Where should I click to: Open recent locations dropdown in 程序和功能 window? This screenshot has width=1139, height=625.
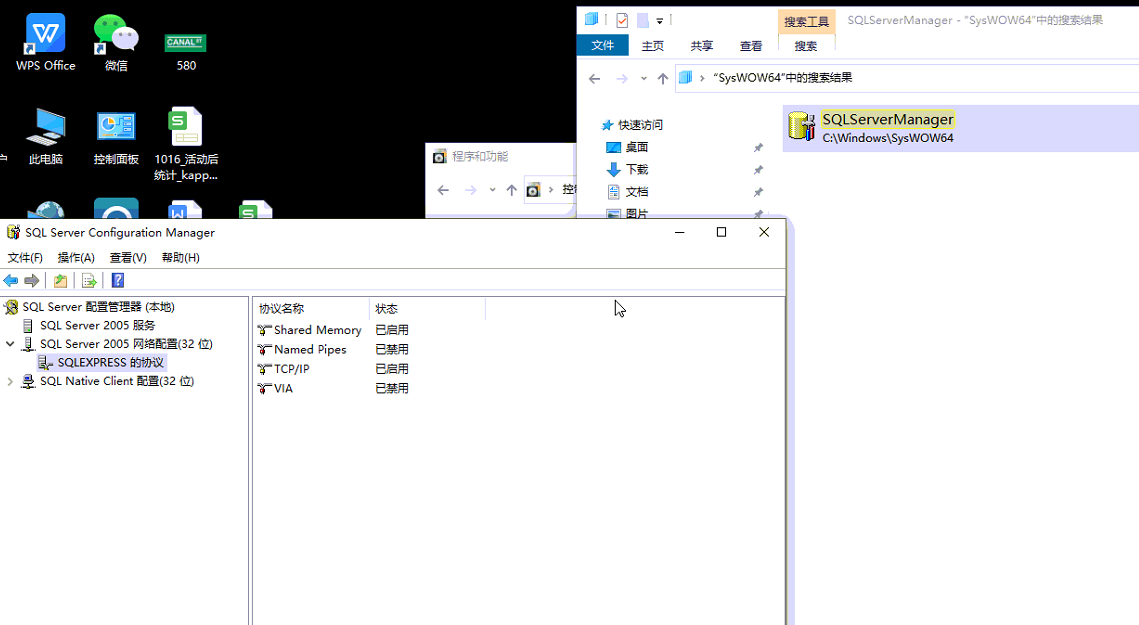[x=493, y=190]
